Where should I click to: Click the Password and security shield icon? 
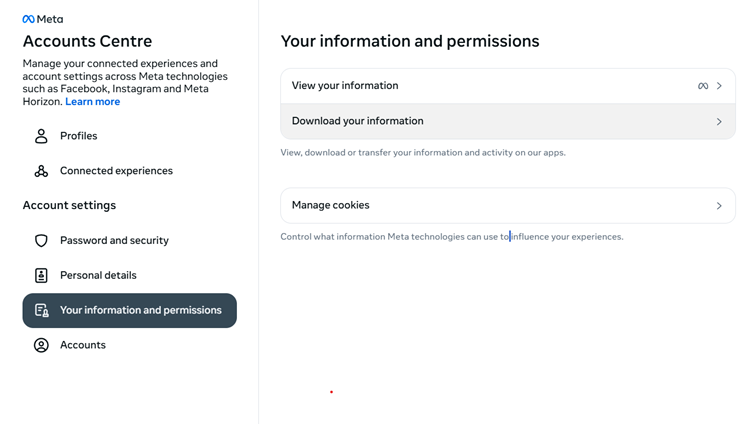pyautogui.click(x=41, y=240)
